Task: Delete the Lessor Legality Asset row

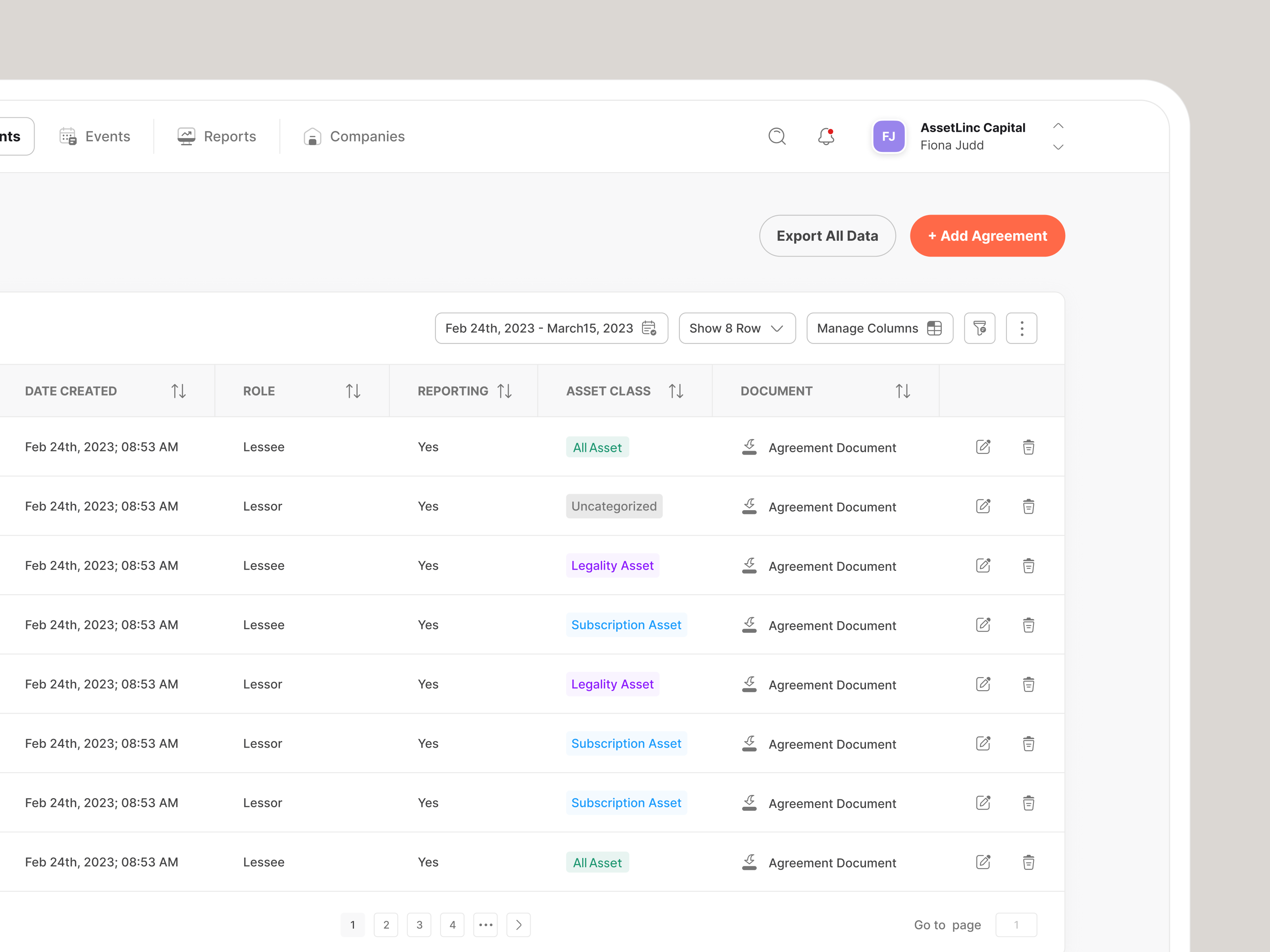Action: click(x=1028, y=684)
